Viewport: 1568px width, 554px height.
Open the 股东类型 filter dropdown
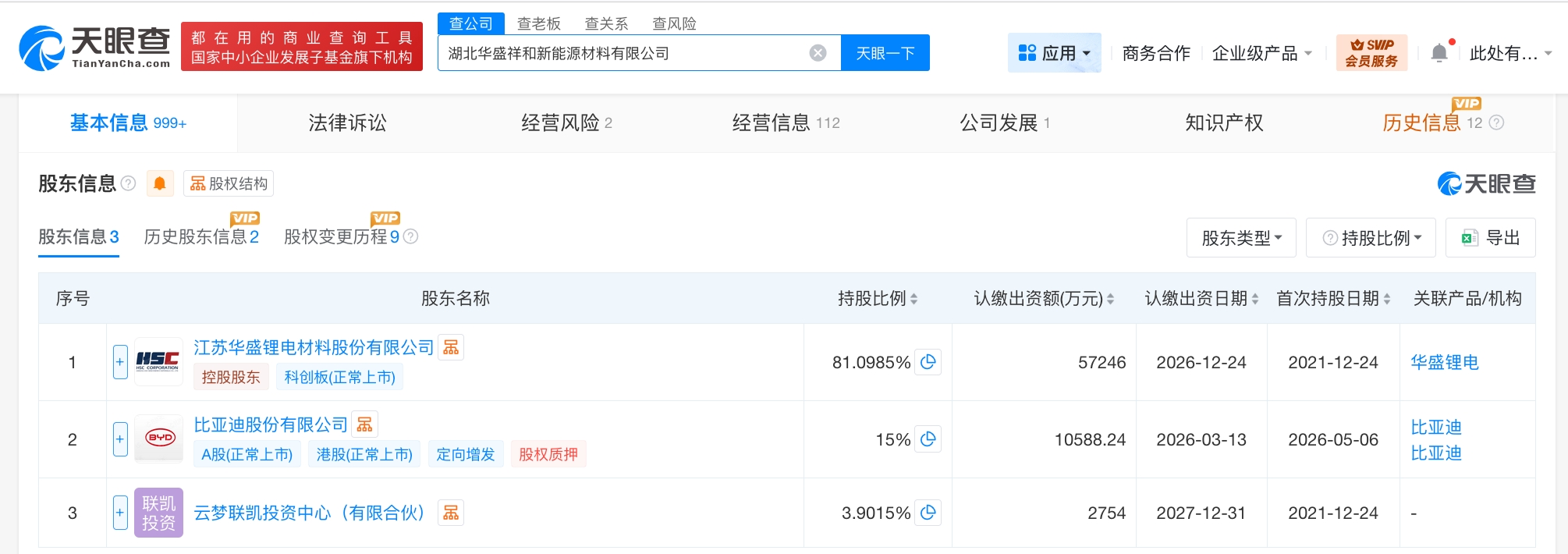pos(1241,238)
